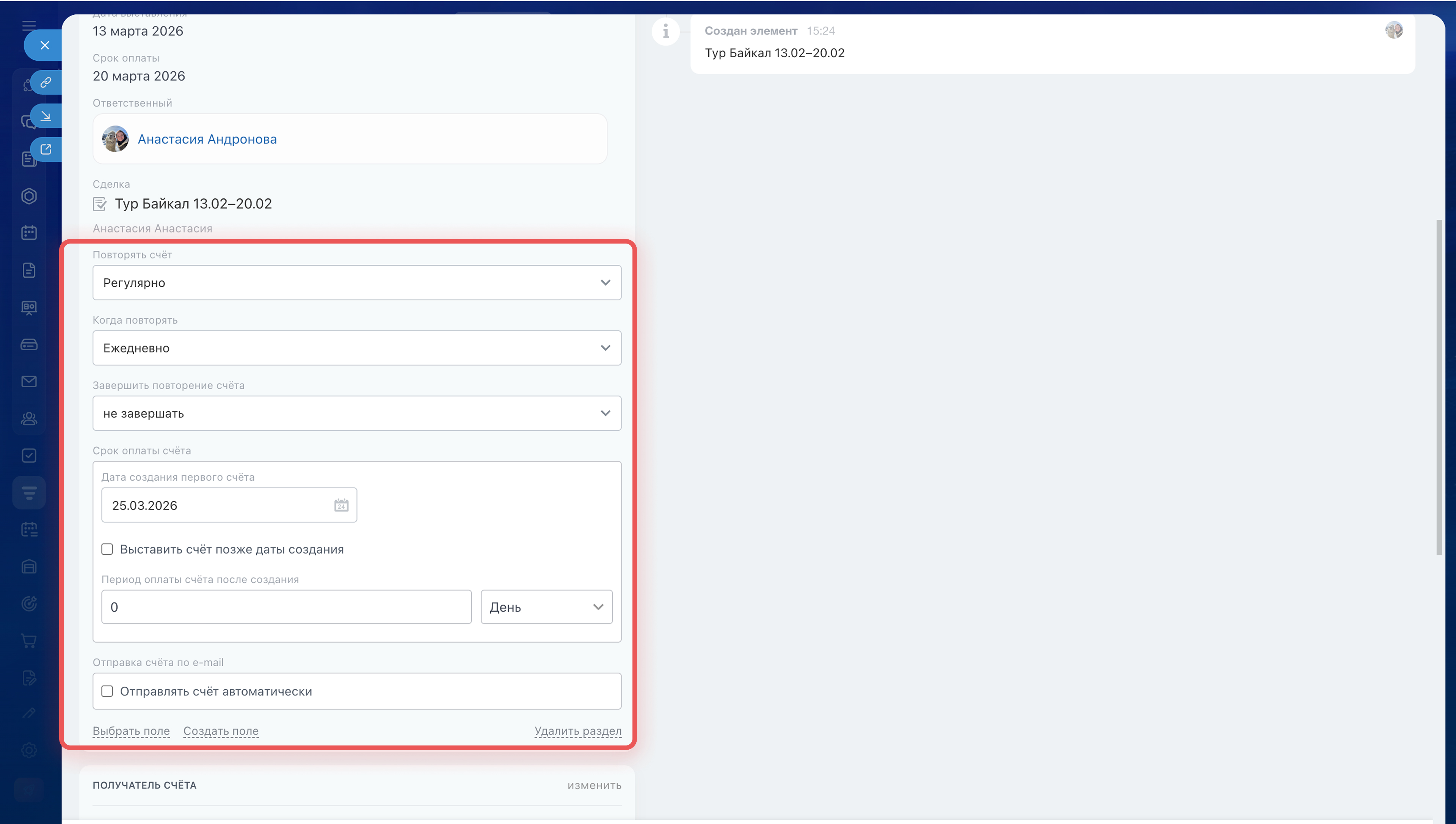Screen dimensions: 1456x824
Task: Click the minimize panel arrow icon
Action: (x=46, y=116)
